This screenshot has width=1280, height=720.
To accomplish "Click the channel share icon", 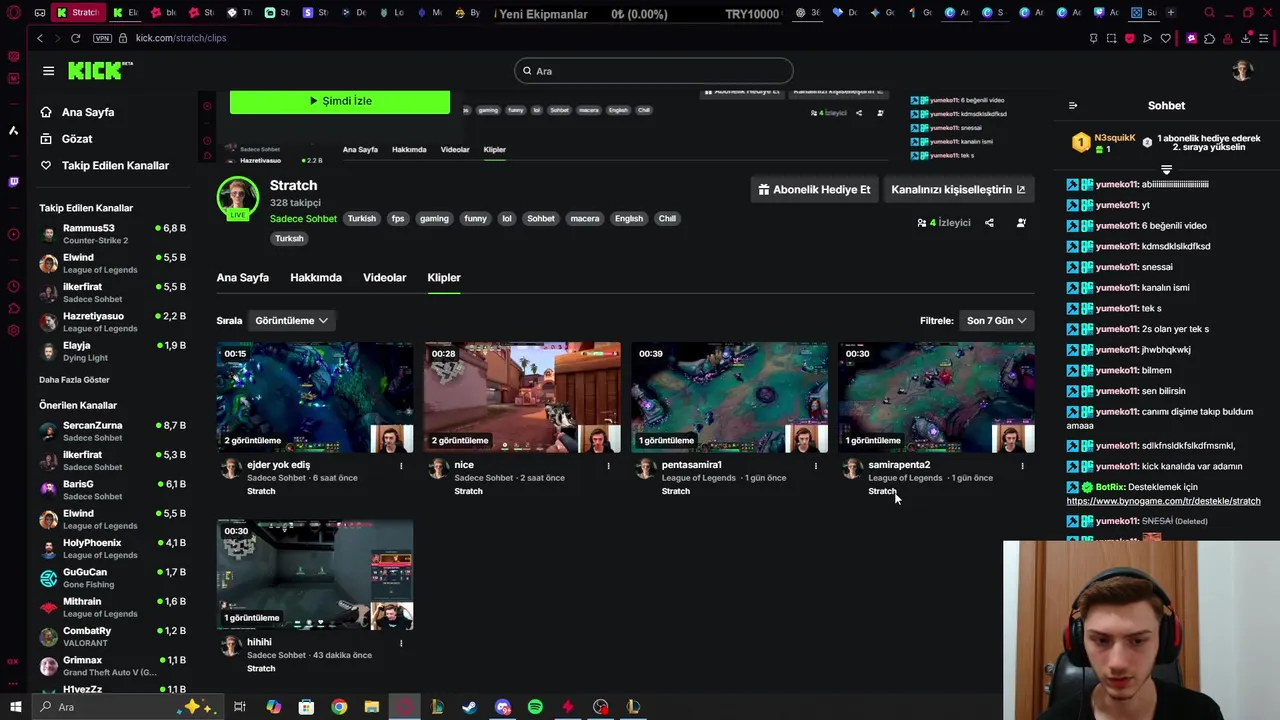I will pos(989,223).
